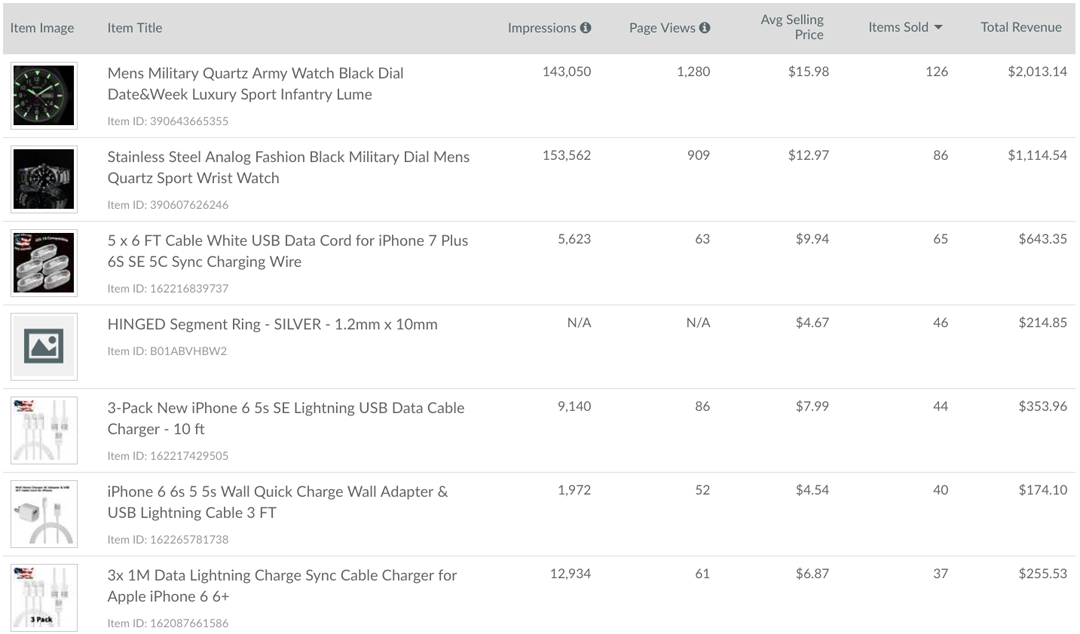Sort by the Total Revenue column header
The height and width of the screenshot is (634, 1080).
(x=1021, y=28)
